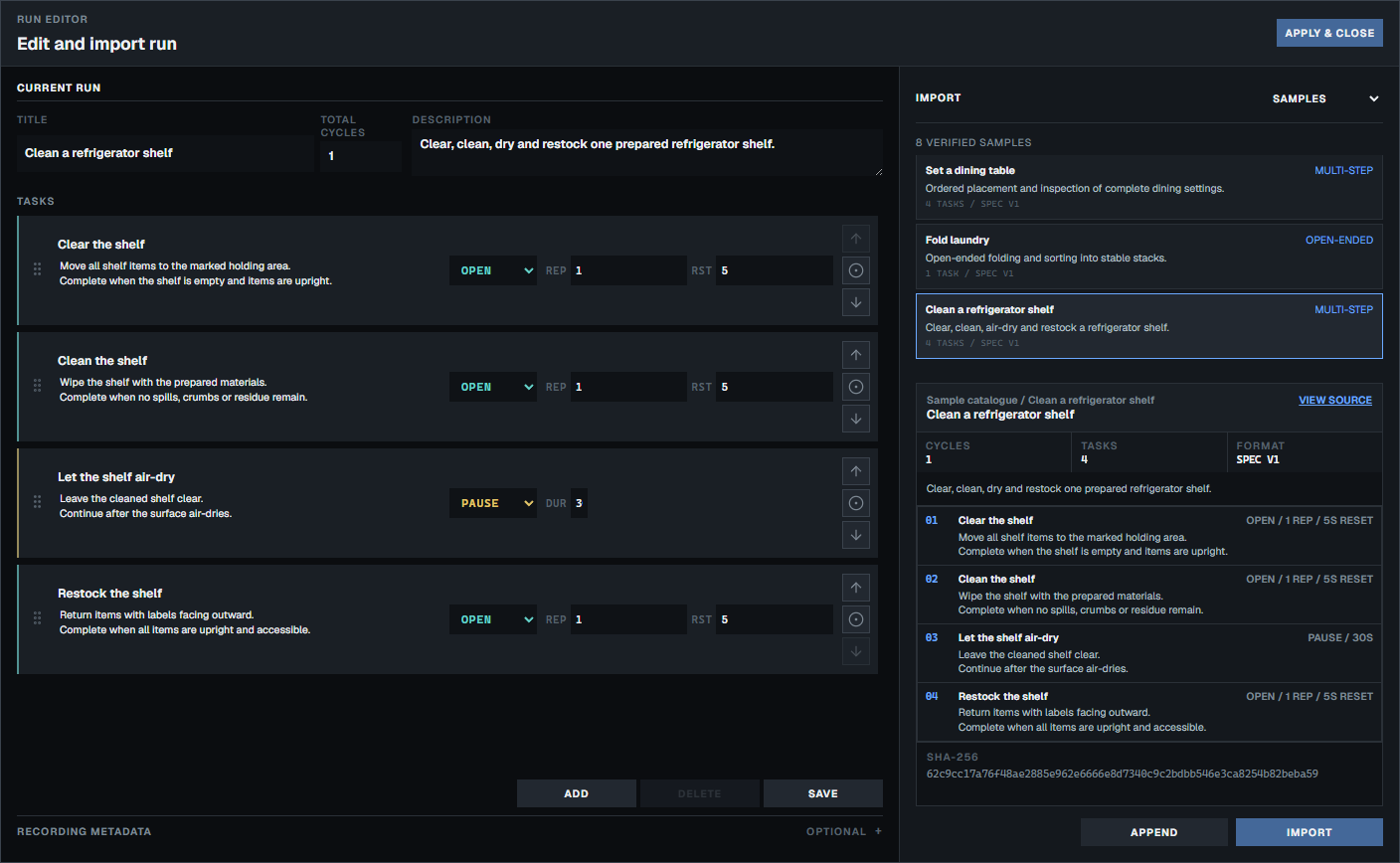Click the PAUSE / 30S label in preview
The height and width of the screenshot is (863, 1400).
[1340, 638]
